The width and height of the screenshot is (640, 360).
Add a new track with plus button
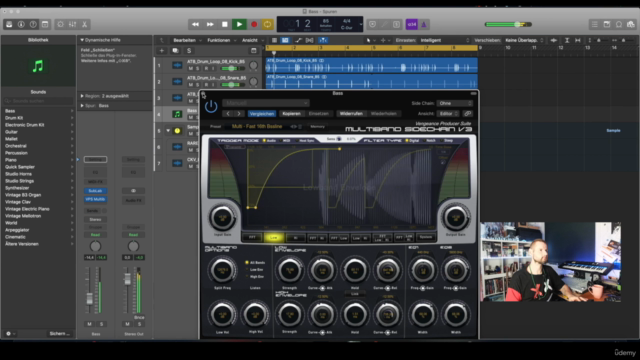(x=162, y=51)
